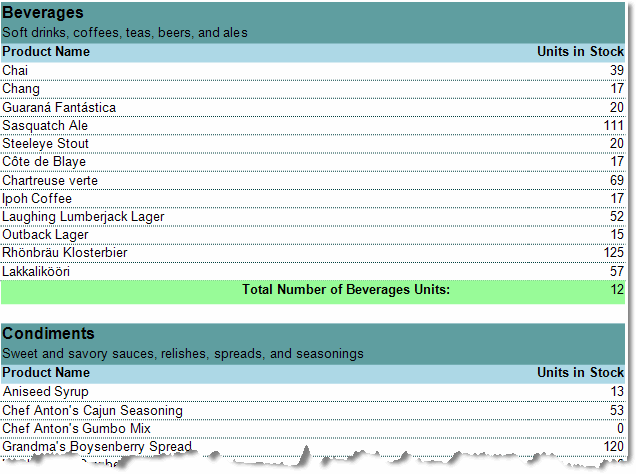This screenshot has height=474, width=636.
Task: Click the 111 stock value for Sasquatch Ale
Action: 613,125
